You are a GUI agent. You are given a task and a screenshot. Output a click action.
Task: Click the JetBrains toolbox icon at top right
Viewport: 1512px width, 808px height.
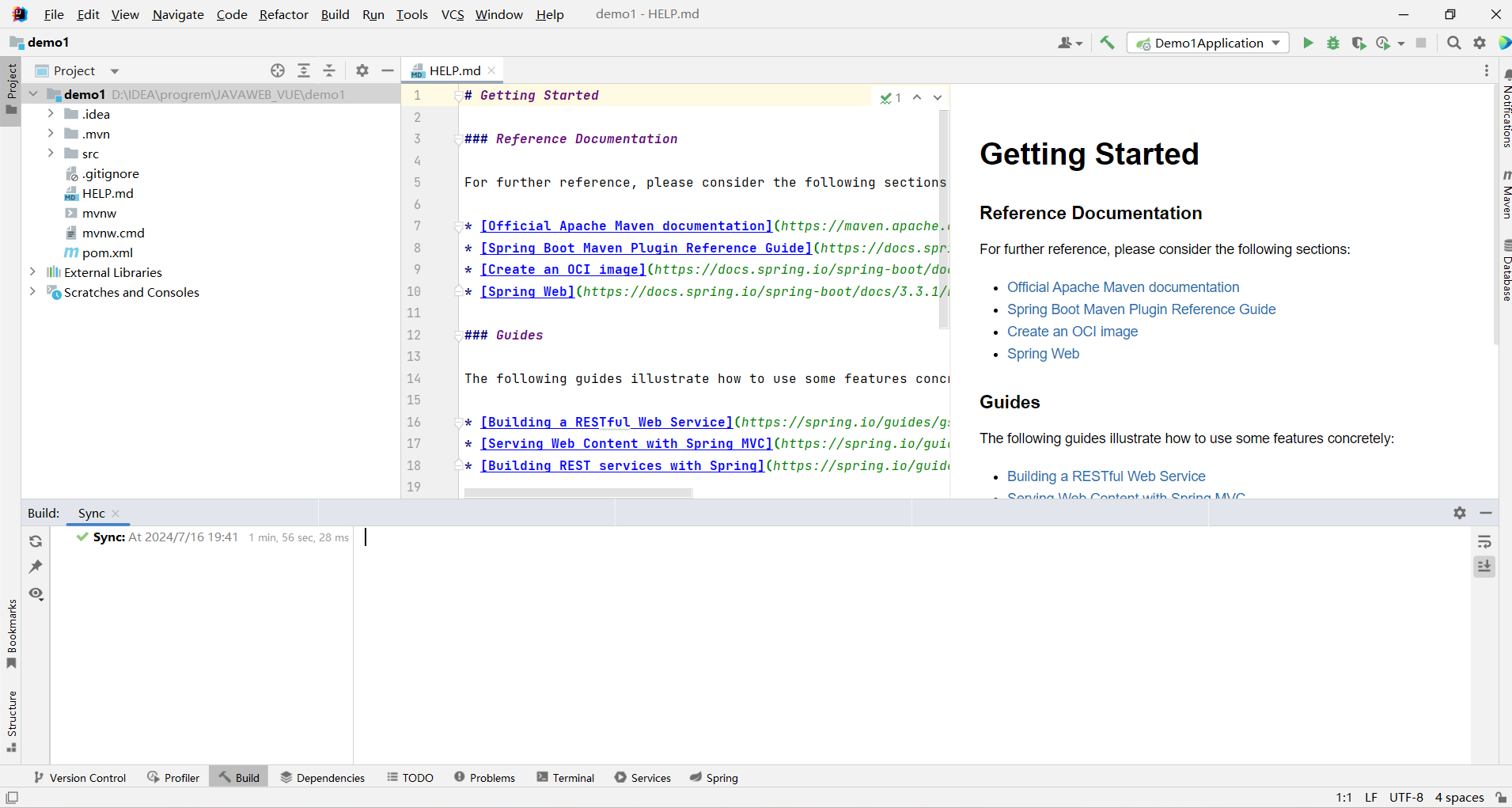tap(1505, 43)
